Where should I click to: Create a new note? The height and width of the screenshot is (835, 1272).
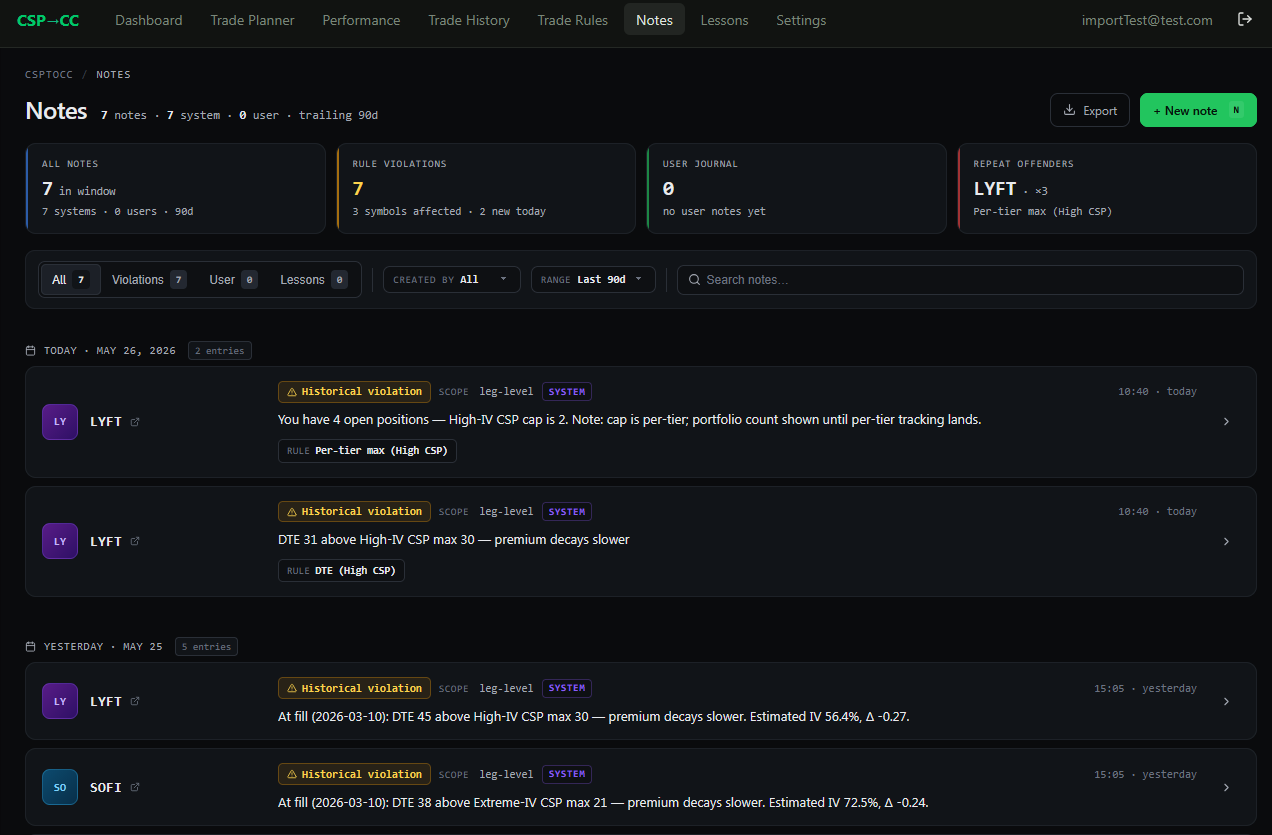click(x=1198, y=110)
